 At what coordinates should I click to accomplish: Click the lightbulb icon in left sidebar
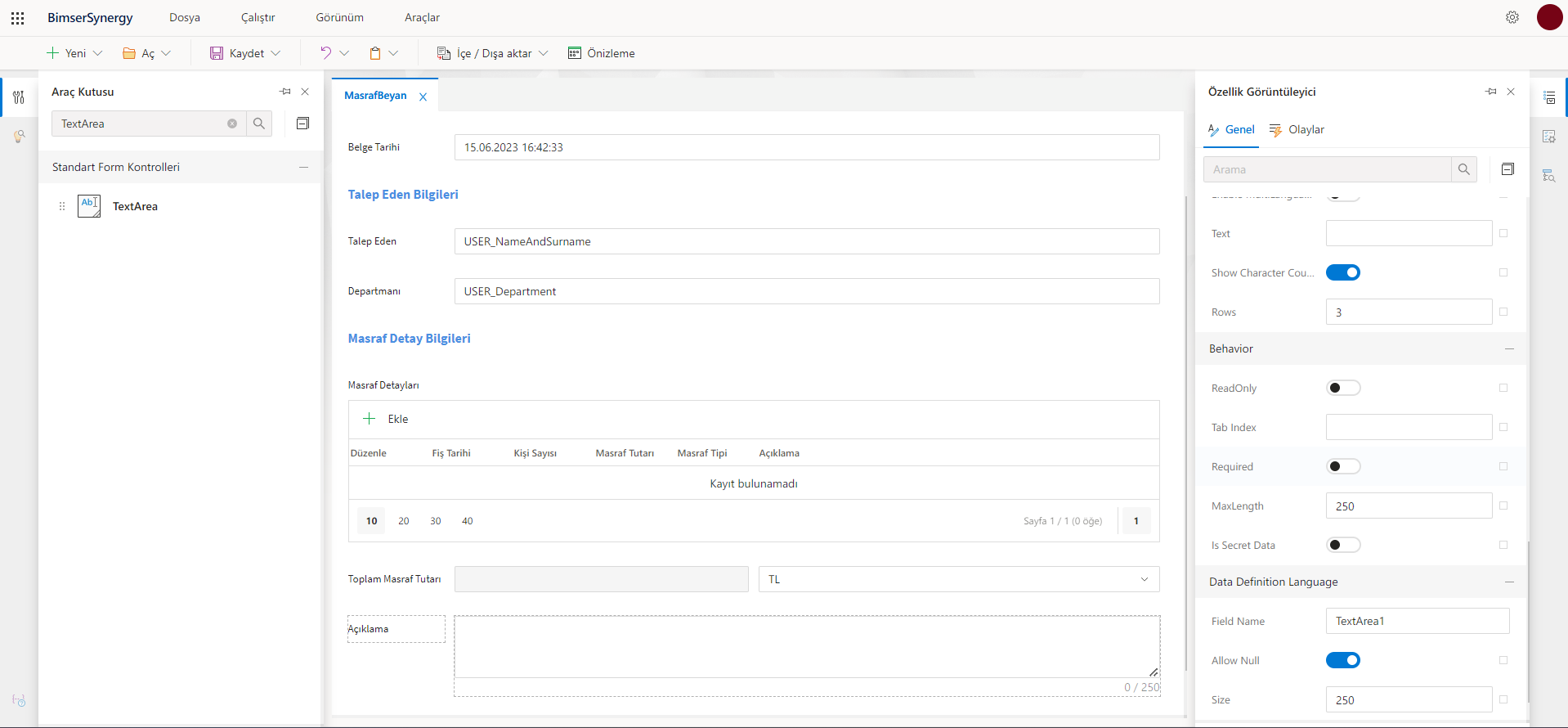[x=19, y=137]
